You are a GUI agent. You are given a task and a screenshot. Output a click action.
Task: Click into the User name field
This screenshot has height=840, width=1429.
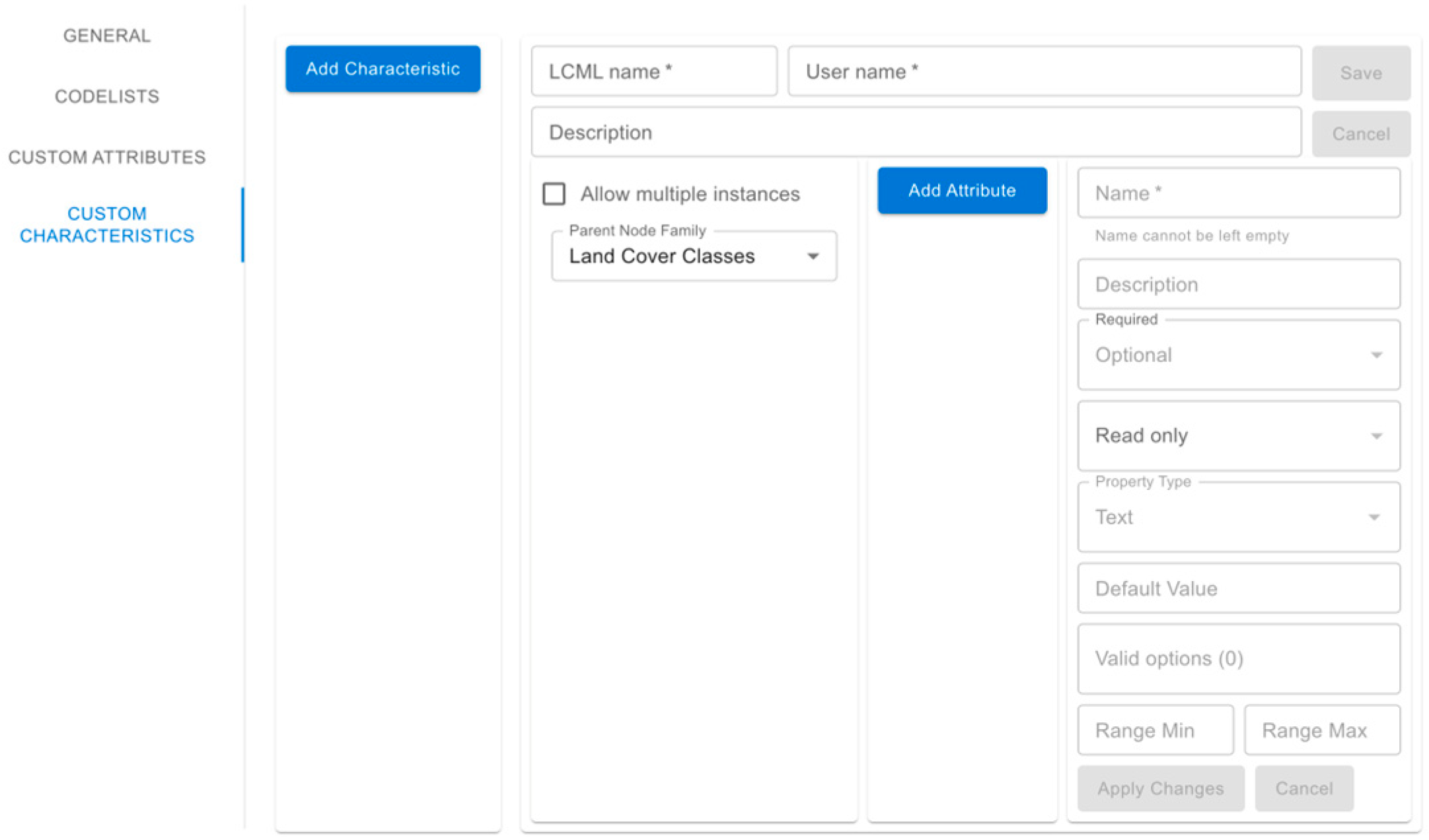coord(1044,71)
